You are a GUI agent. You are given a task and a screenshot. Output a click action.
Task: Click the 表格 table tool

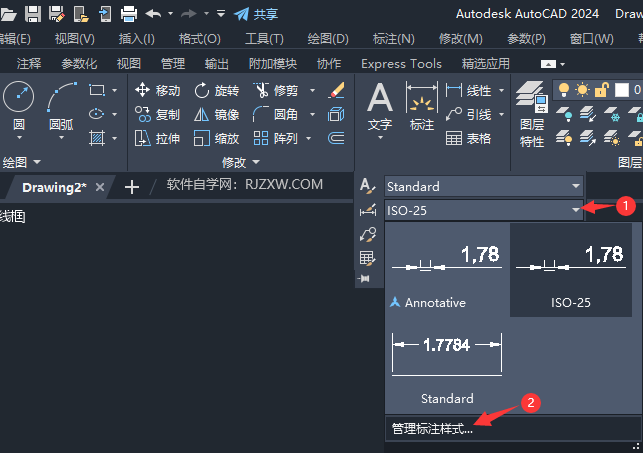click(x=468, y=139)
